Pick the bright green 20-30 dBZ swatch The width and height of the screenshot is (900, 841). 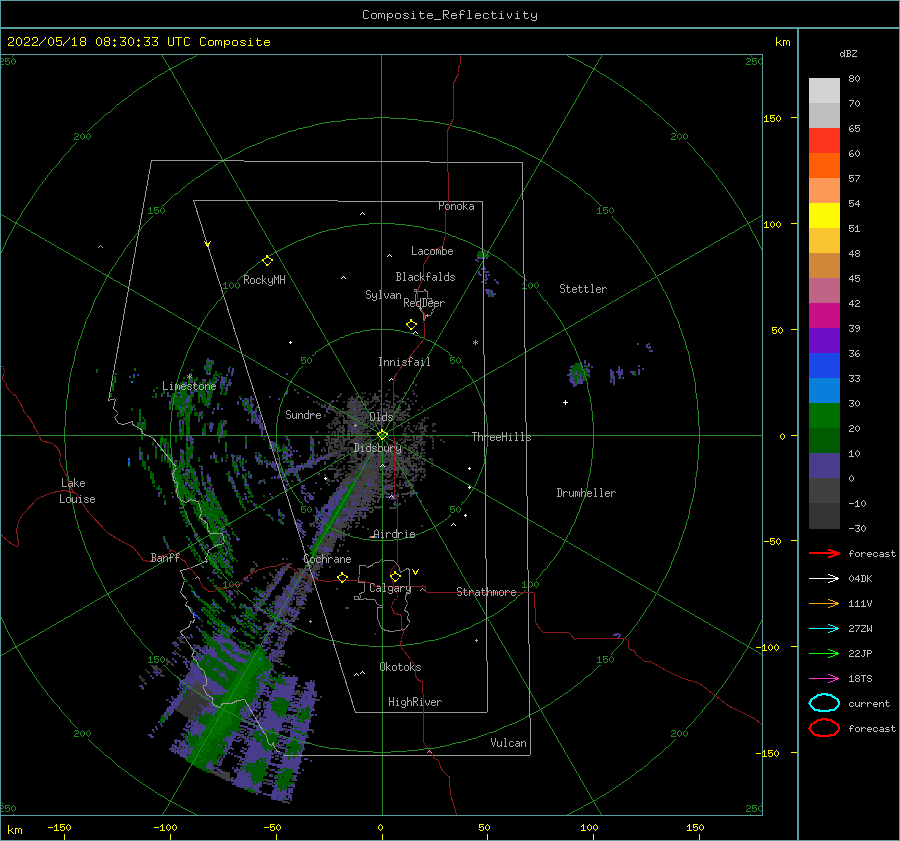coord(824,416)
